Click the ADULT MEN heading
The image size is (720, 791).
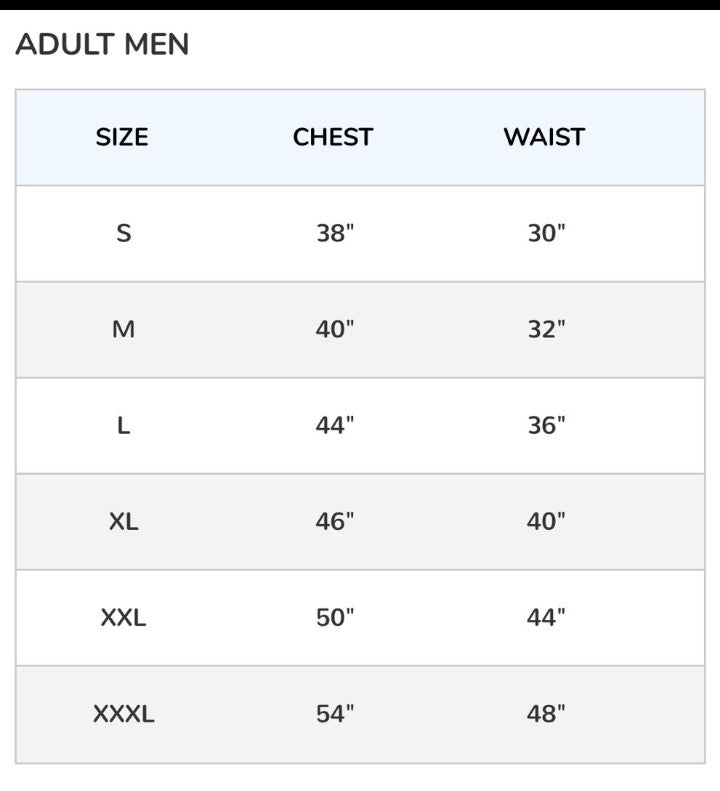pos(102,45)
